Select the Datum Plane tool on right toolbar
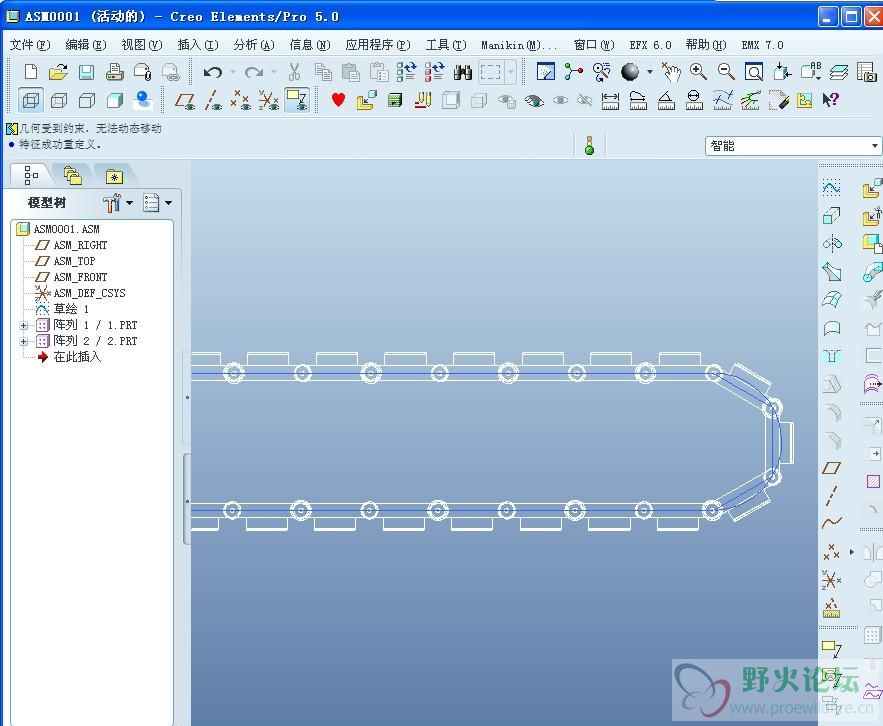 (x=831, y=467)
